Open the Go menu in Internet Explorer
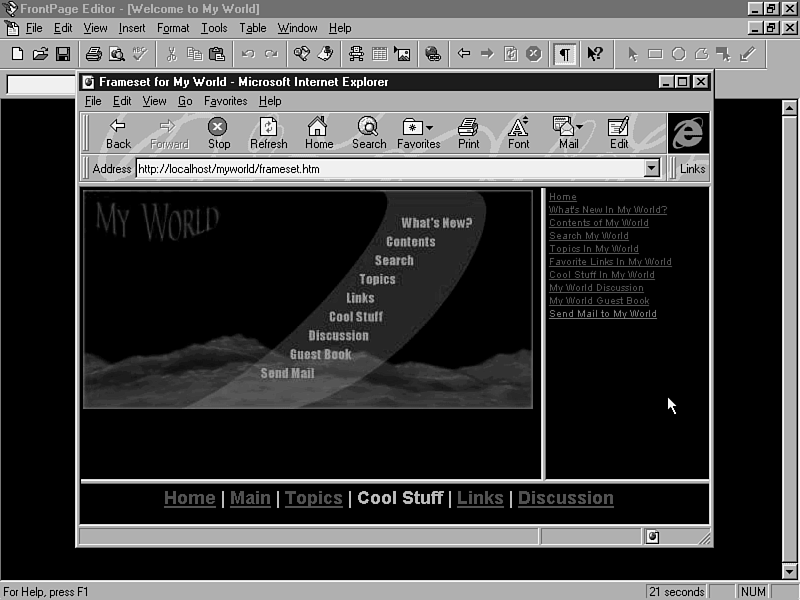Image resolution: width=800 pixels, height=600 pixels. (185, 101)
